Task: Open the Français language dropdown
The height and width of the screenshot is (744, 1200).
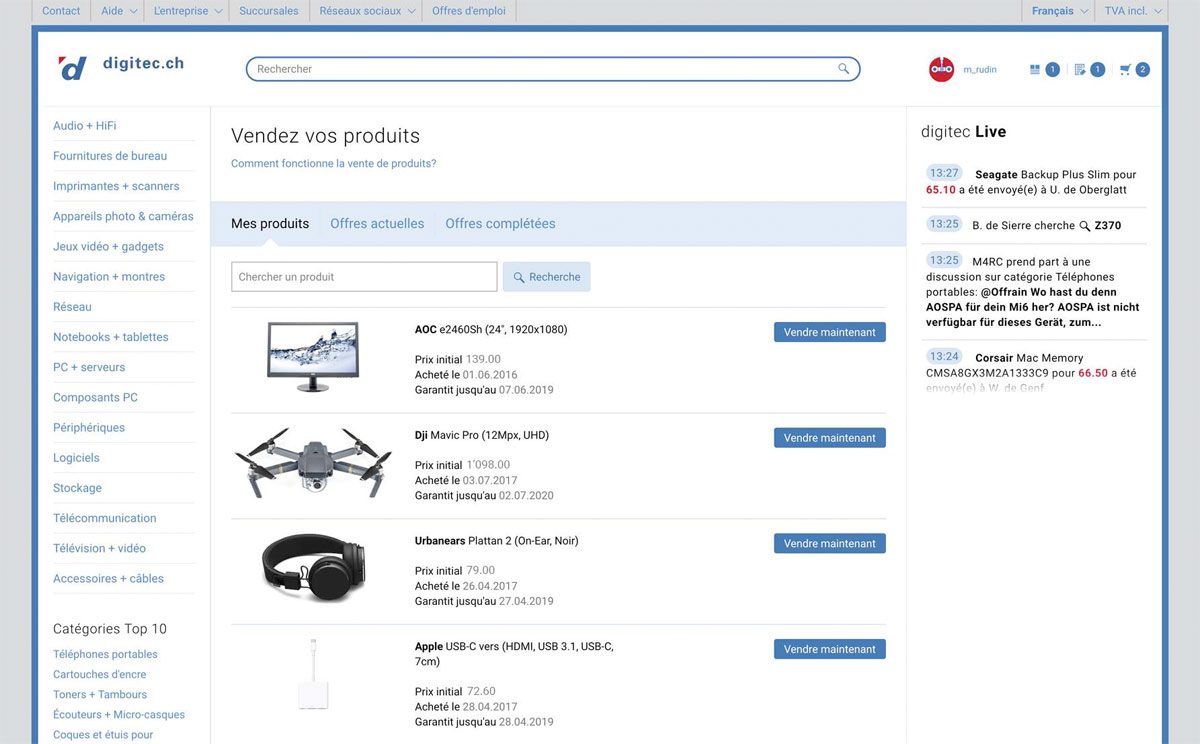Action: tap(1060, 11)
